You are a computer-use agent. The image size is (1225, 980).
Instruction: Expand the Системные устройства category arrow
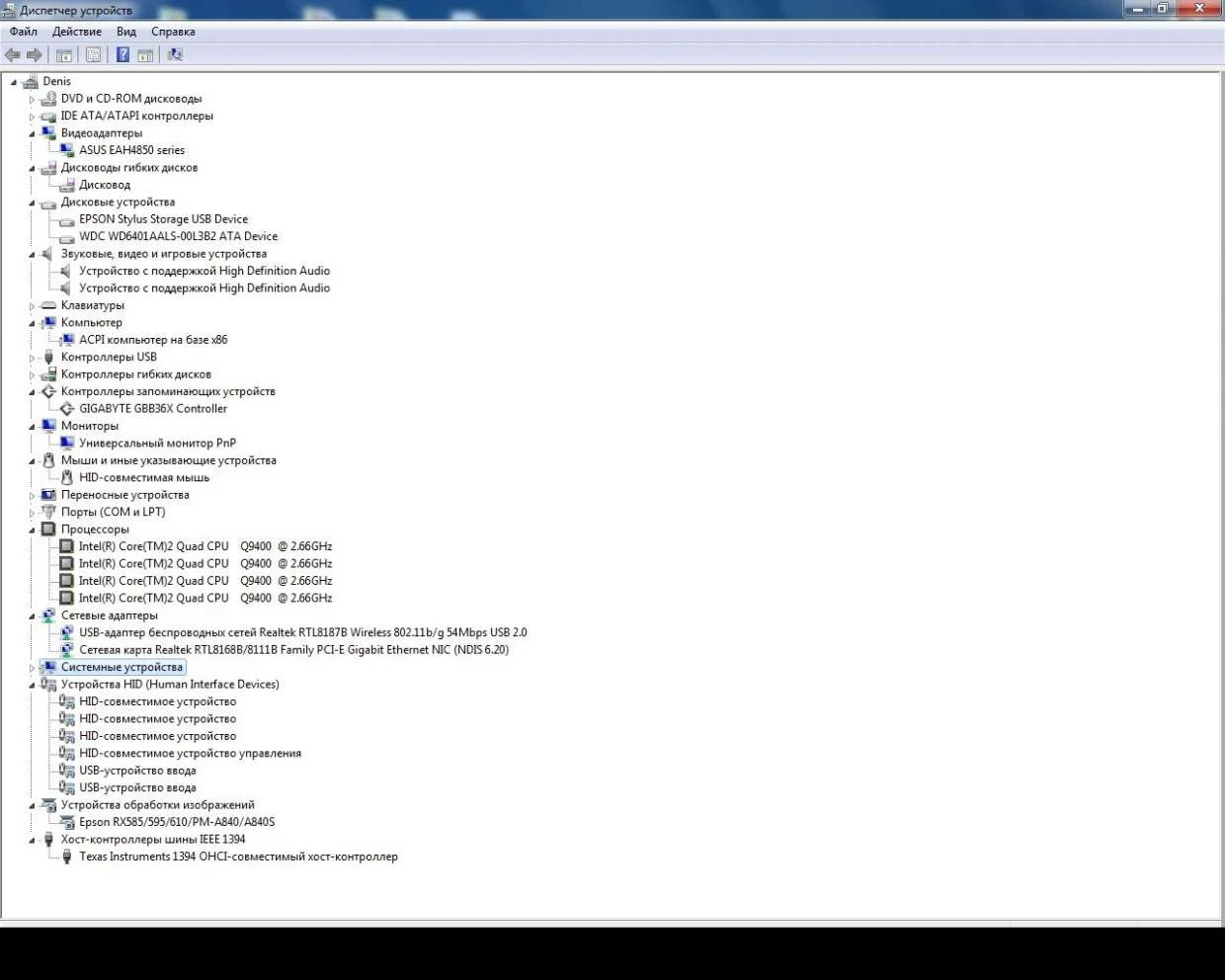pyautogui.click(x=32, y=668)
